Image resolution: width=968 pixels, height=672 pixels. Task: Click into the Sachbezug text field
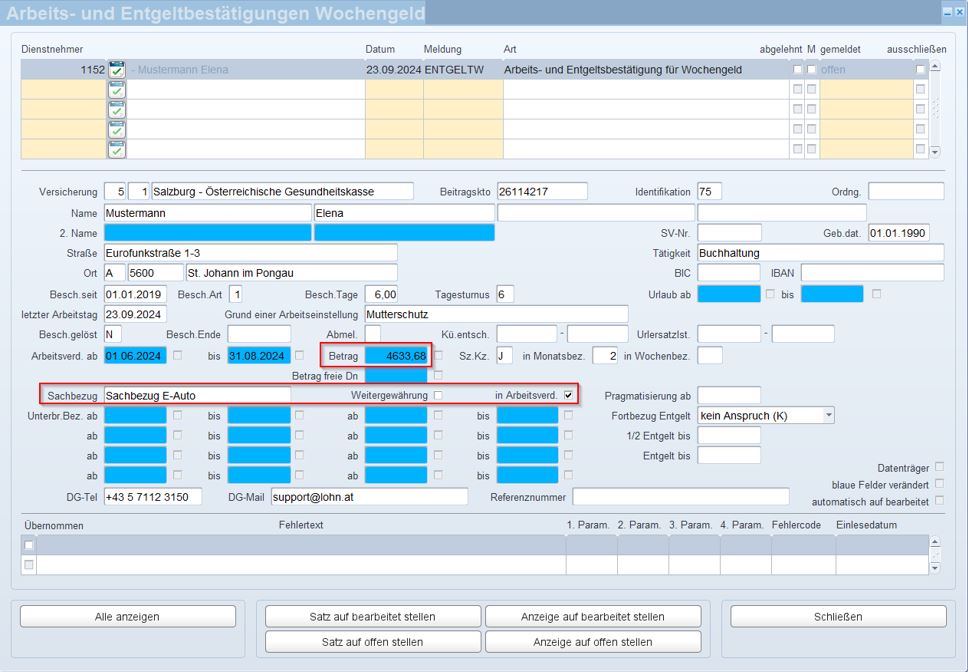[196, 396]
